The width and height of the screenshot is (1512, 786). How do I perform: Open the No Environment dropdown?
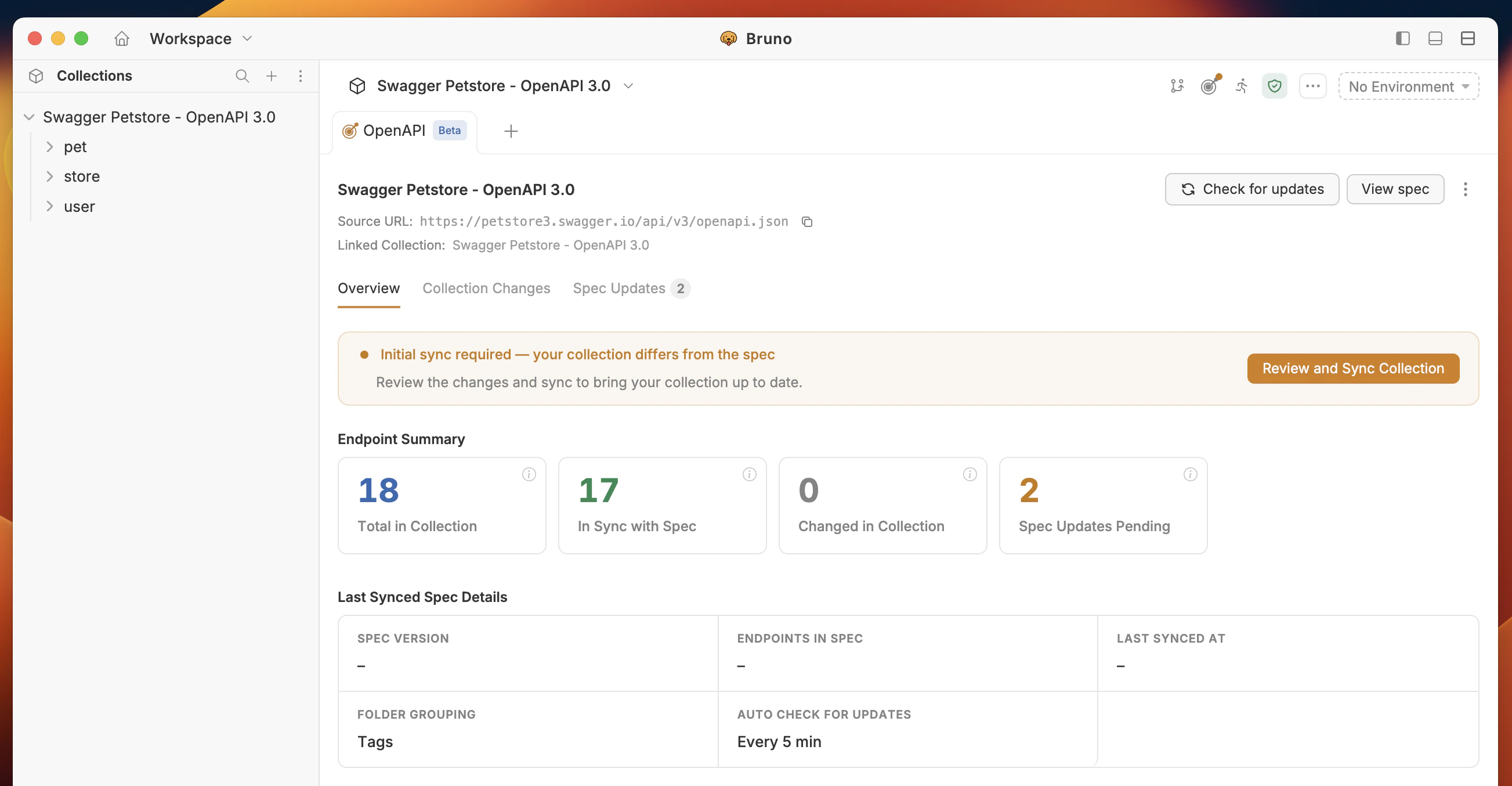[1408, 86]
